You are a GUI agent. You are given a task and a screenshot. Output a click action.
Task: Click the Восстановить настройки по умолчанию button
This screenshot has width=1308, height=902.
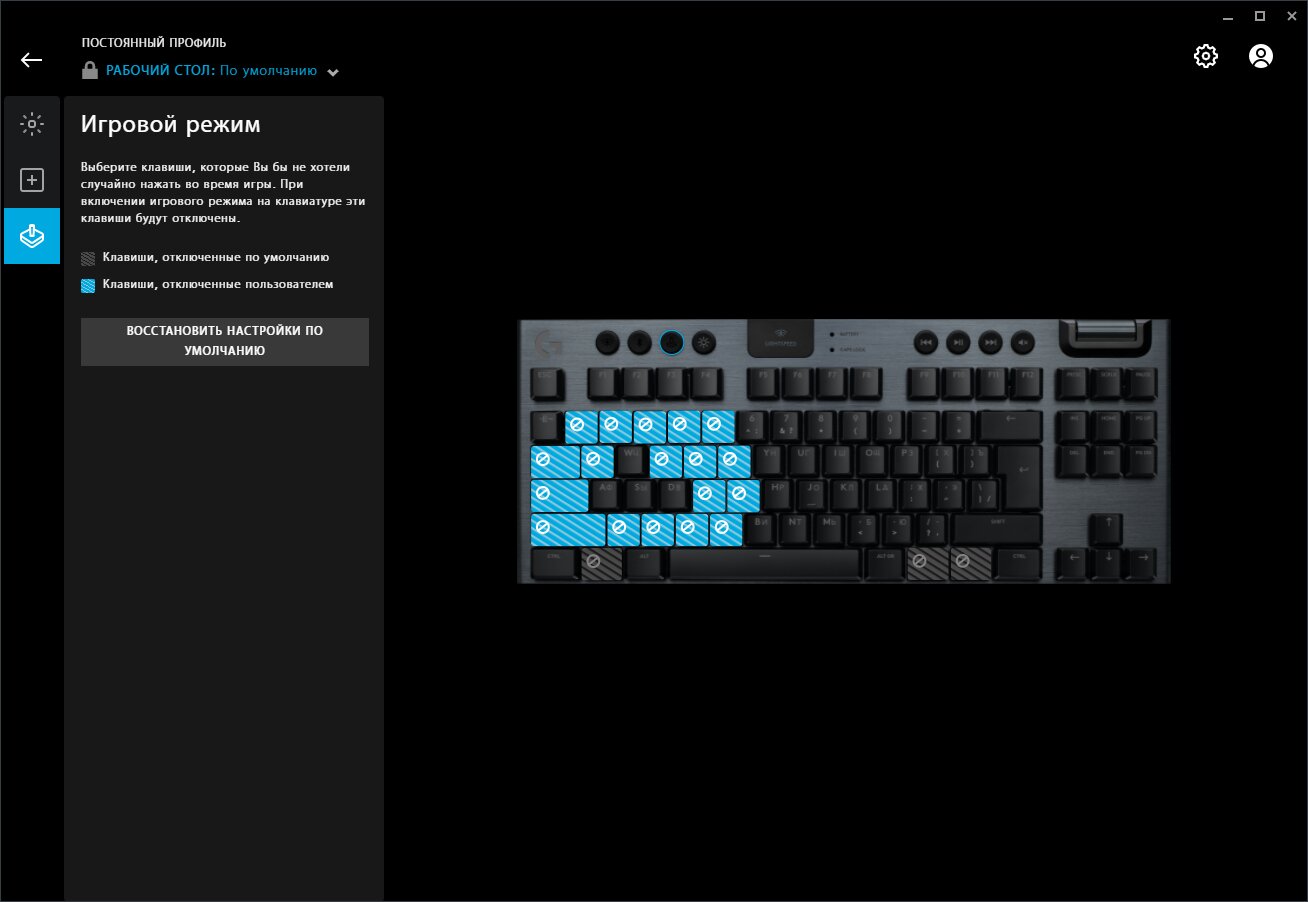[225, 341]
